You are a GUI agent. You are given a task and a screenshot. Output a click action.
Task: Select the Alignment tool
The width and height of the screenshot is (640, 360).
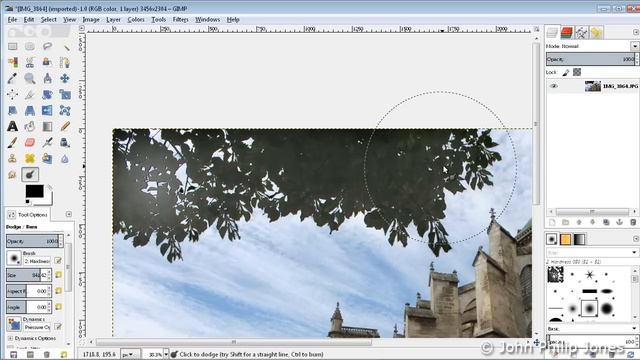coord(13,94)
